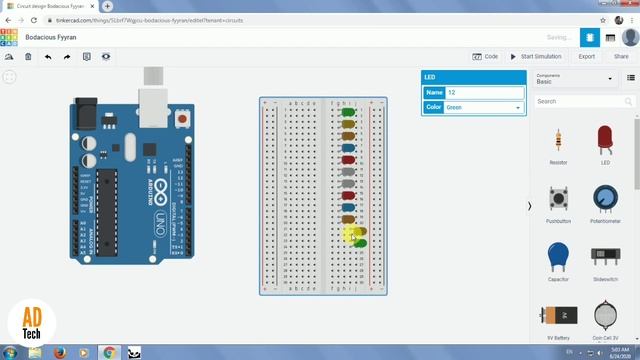Screen dimensions: 640x360
Task: Select the Pushbutton component
Action: [x=558, y=204]
